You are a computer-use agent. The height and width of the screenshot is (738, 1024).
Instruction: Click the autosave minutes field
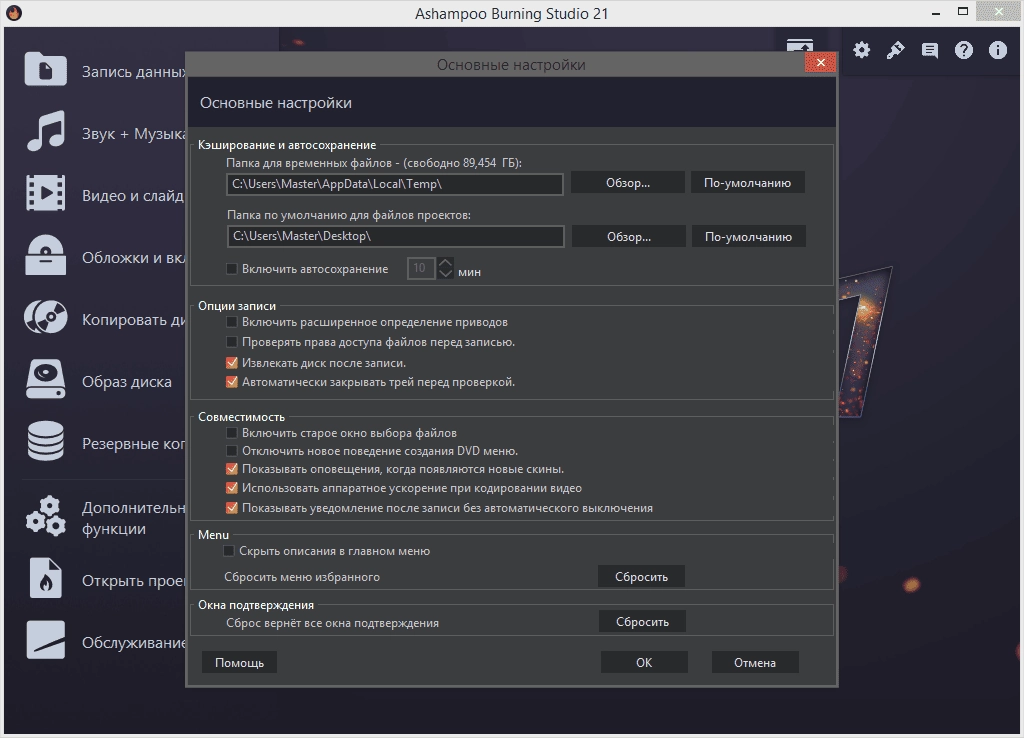pyautogui.click(x=421, y=268)
